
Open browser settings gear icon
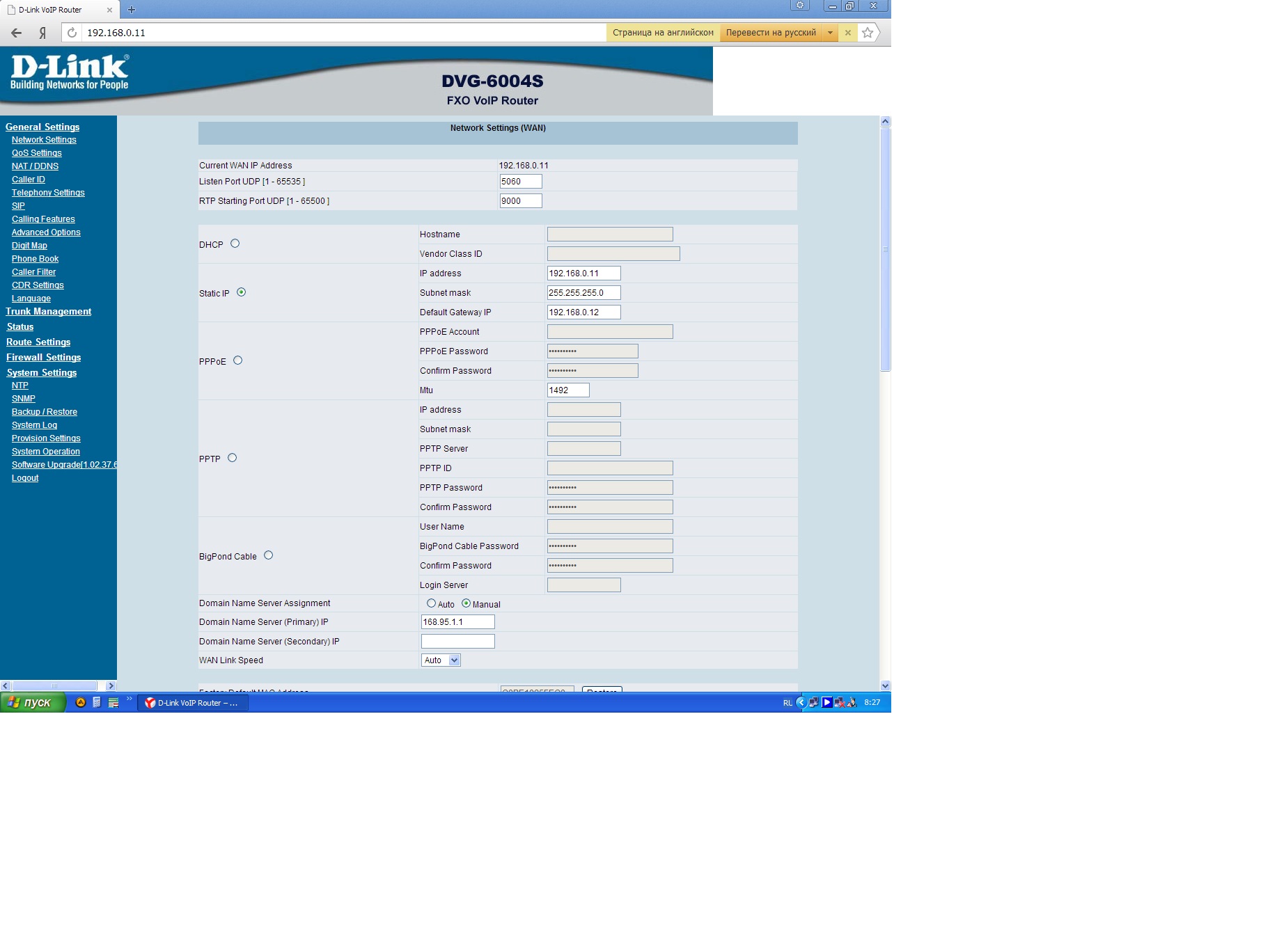(800, 6)
